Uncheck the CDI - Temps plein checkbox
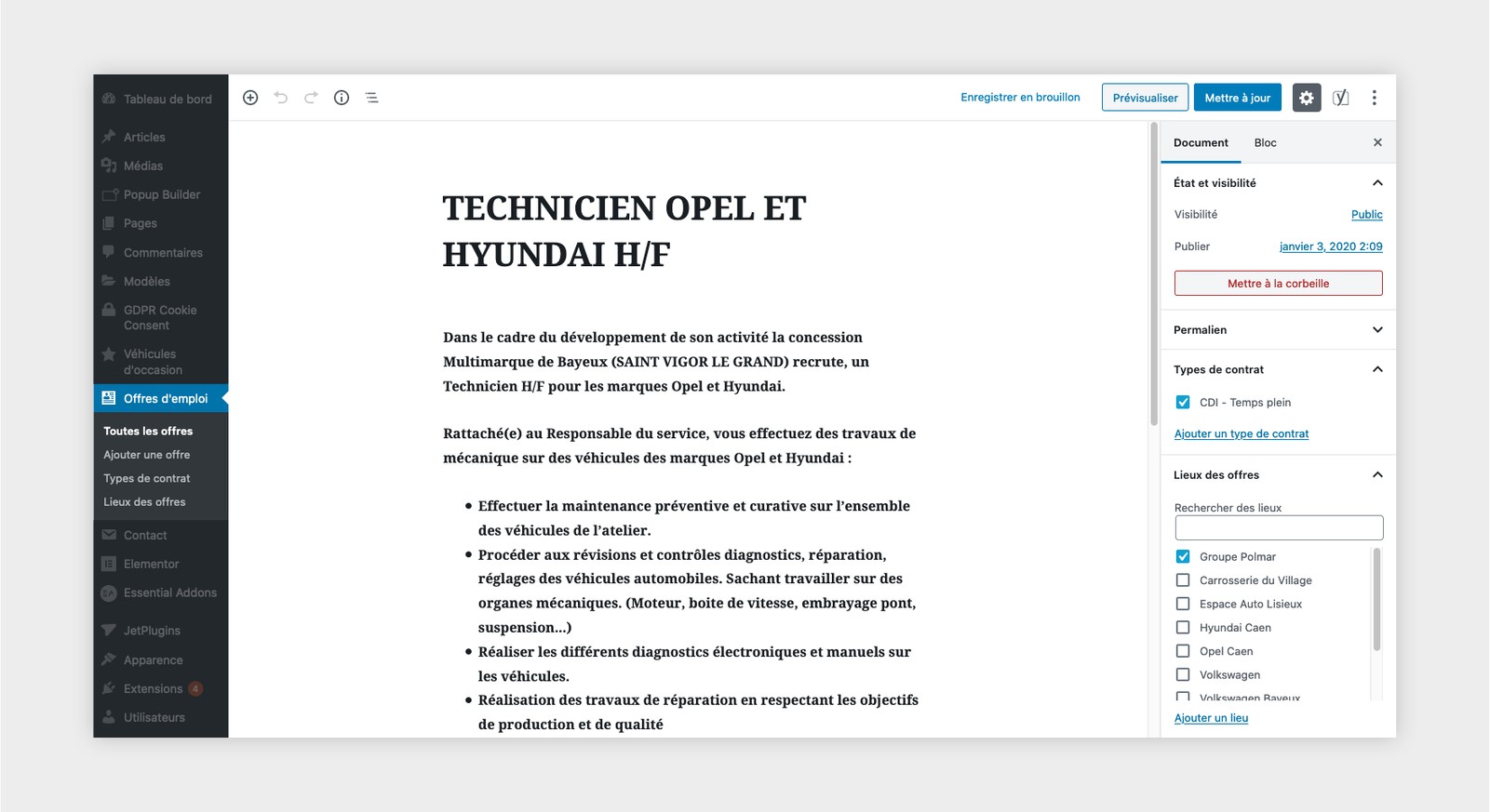 click(x=1183, y=403)
